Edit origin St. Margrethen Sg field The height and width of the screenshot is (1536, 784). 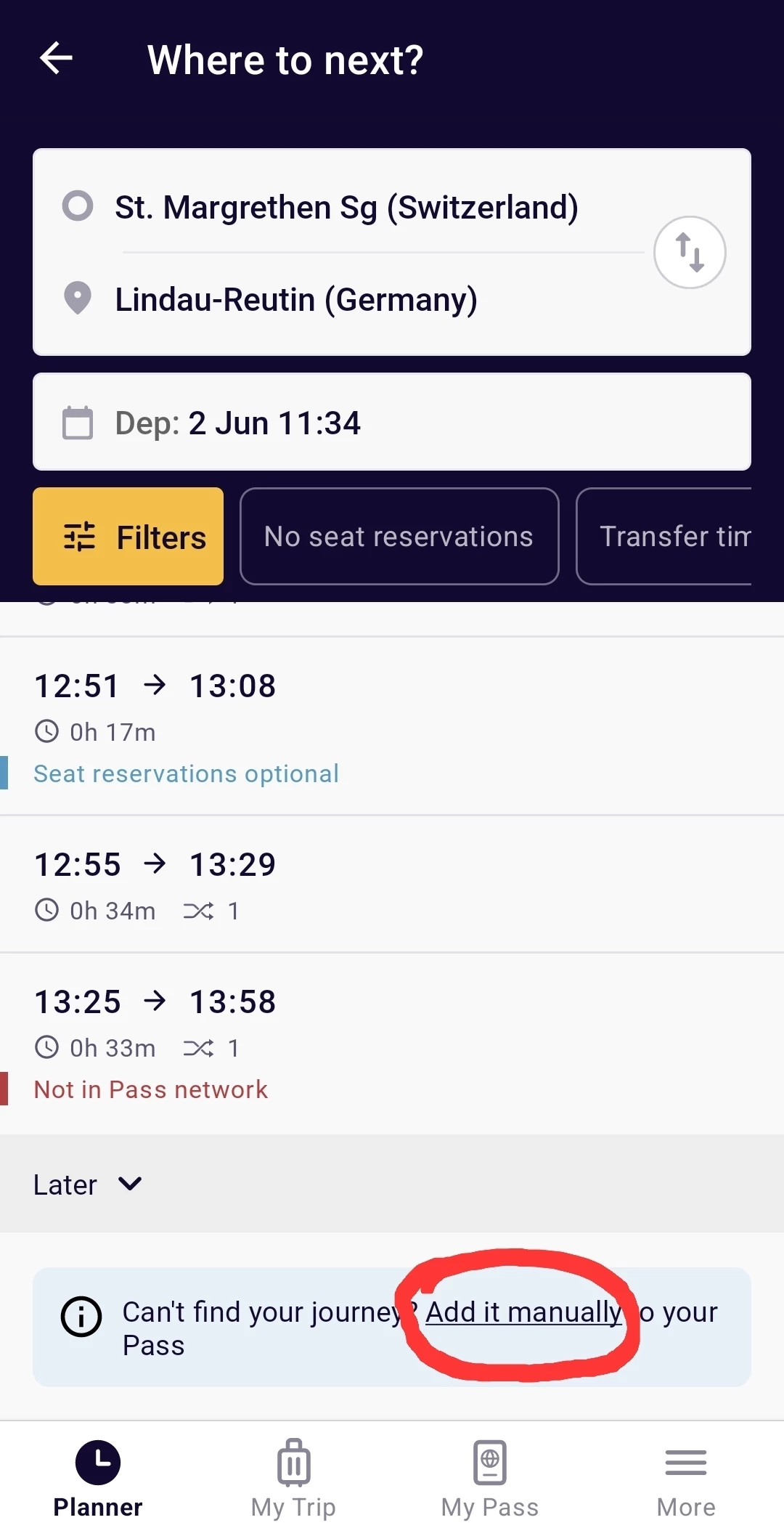346,207
